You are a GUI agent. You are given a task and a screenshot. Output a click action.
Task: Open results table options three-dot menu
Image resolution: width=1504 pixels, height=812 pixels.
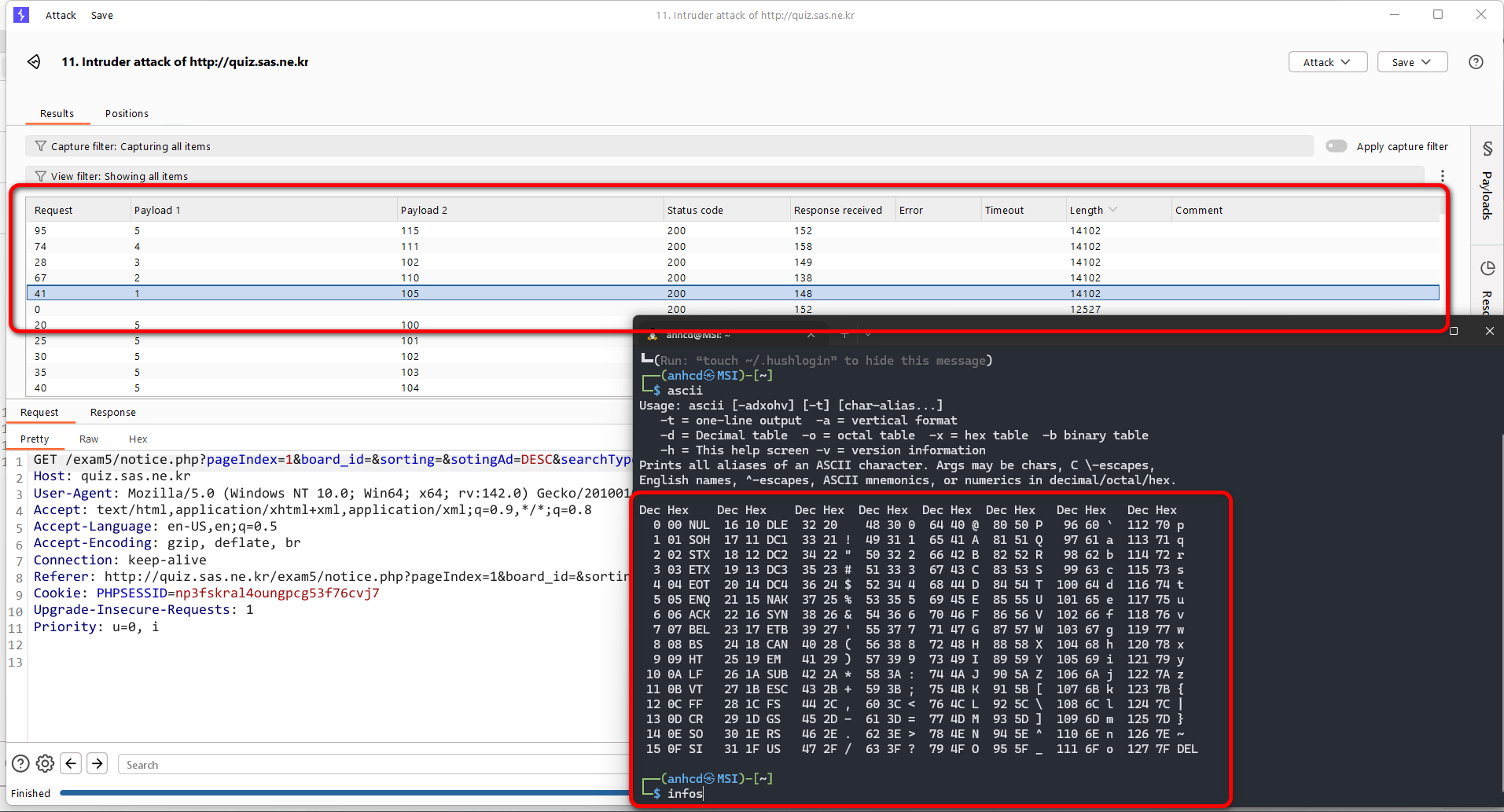pos(1442,176)
